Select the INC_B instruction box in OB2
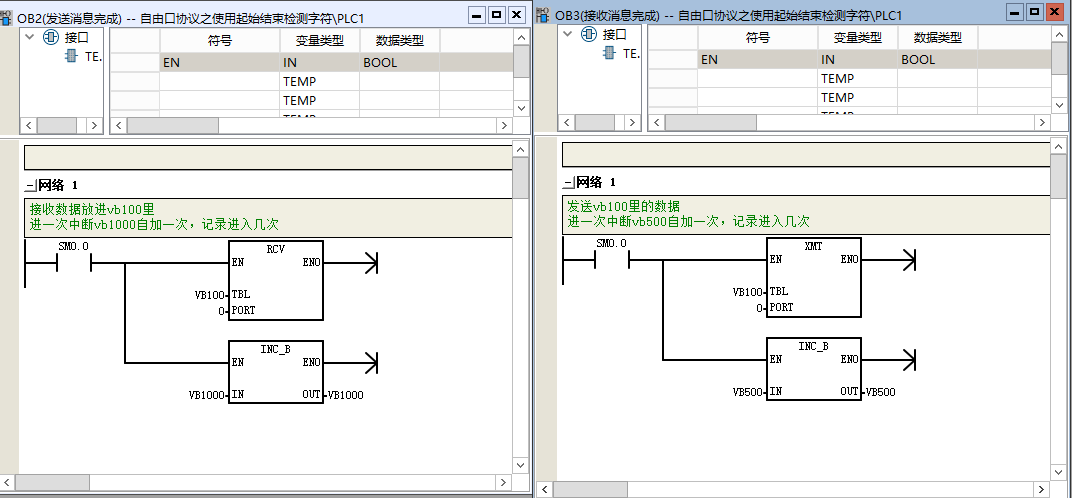Viewport: 1072px width, 498px height. click(276, 372)
